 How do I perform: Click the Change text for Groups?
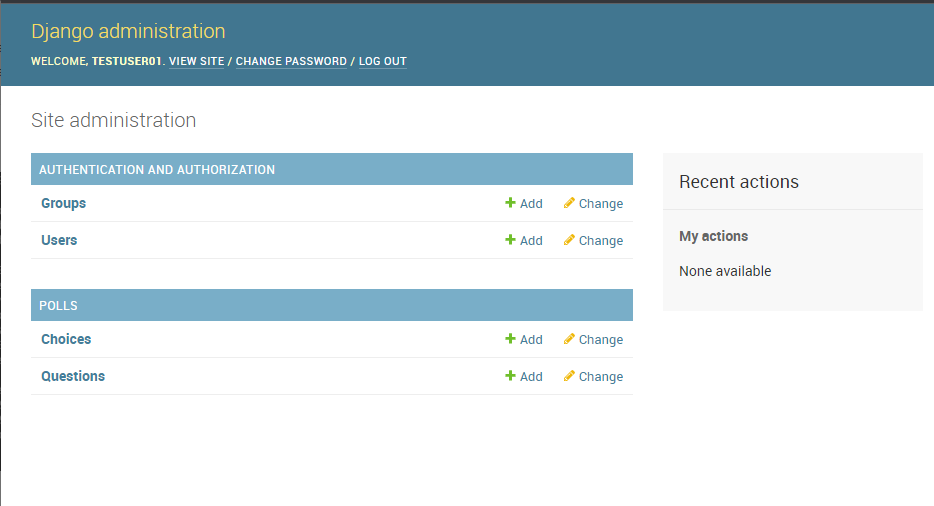[601, 204]
